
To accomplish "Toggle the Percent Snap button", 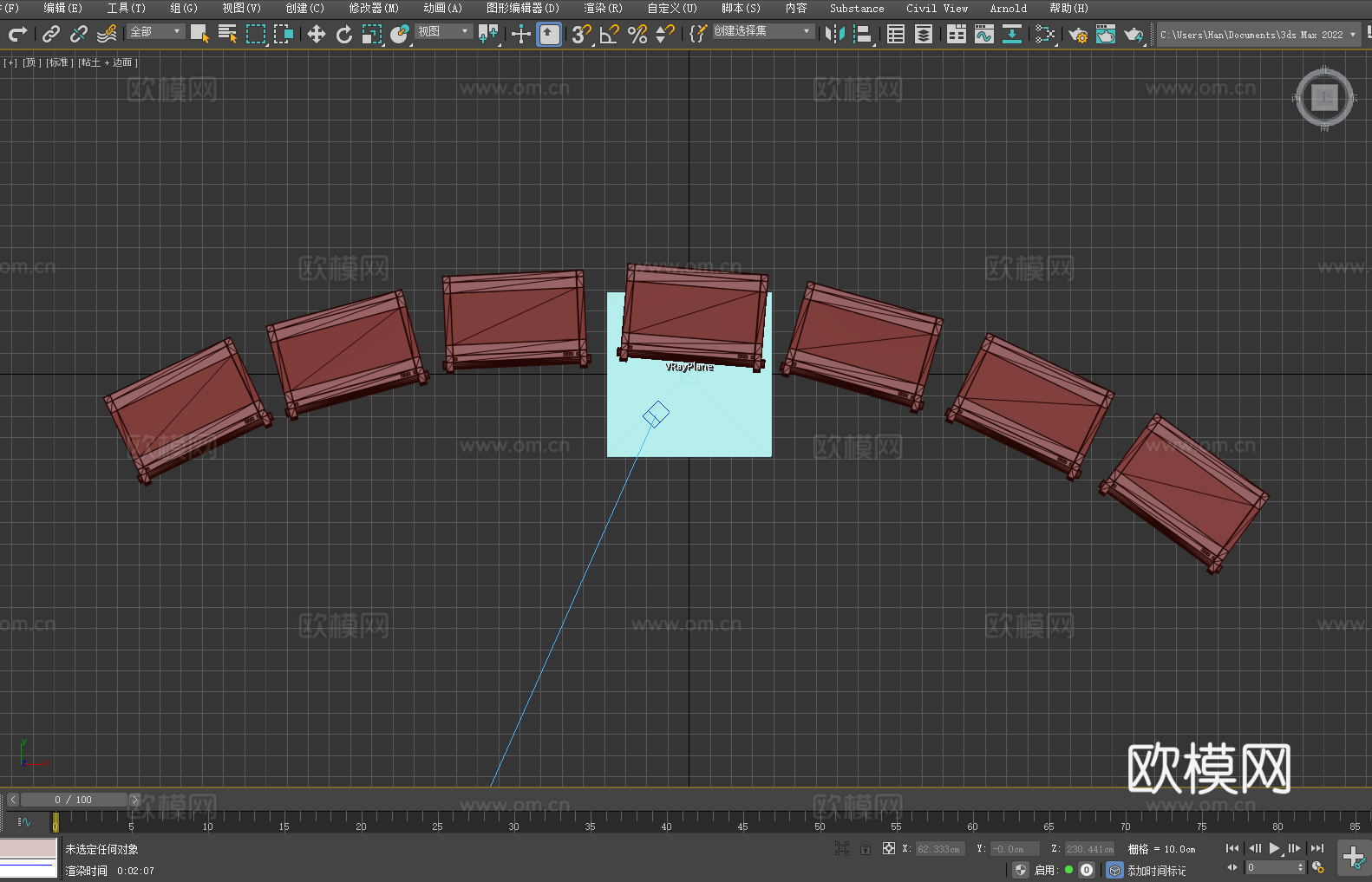I will (637, 34).
